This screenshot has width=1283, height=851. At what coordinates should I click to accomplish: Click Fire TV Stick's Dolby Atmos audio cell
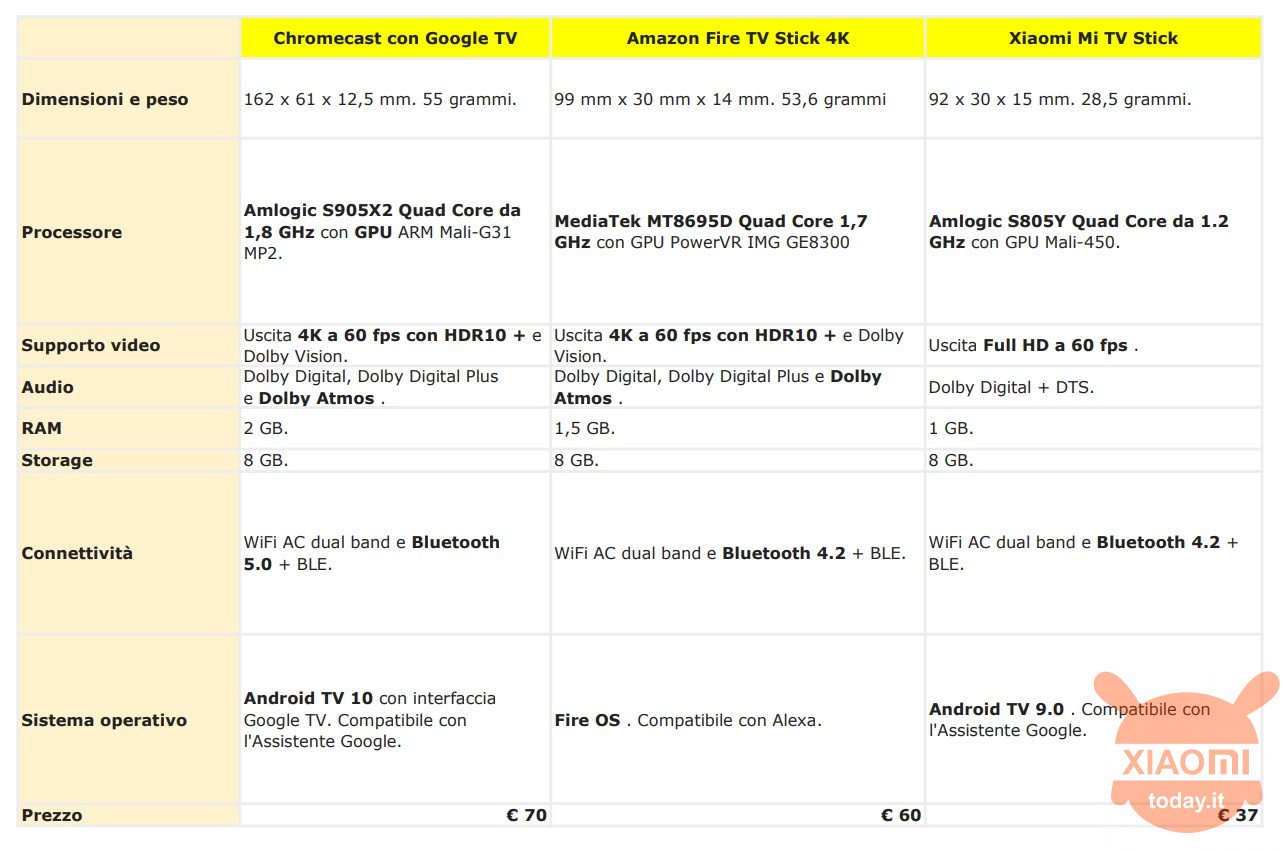737,387
